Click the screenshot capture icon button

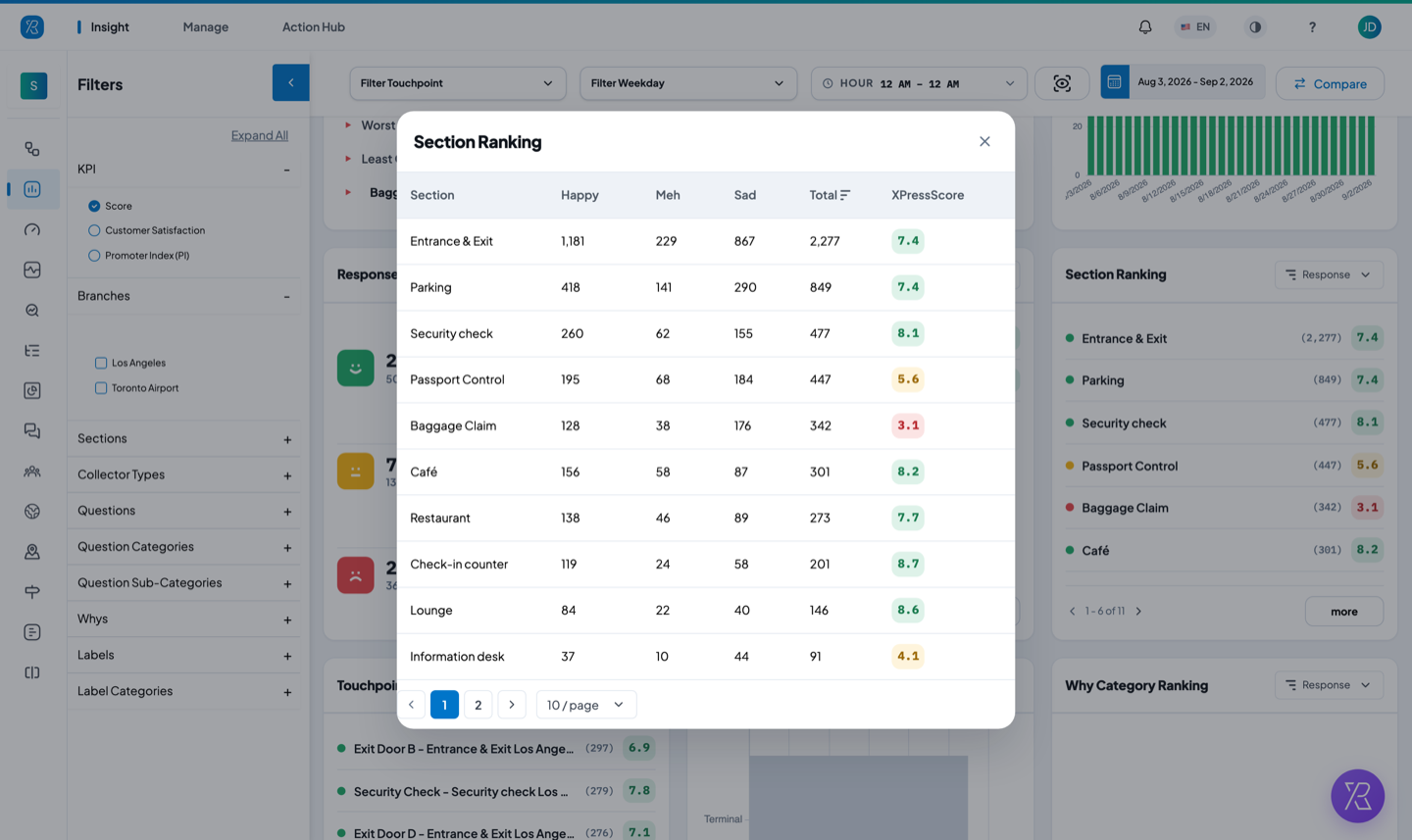[x=1062, y=83]
